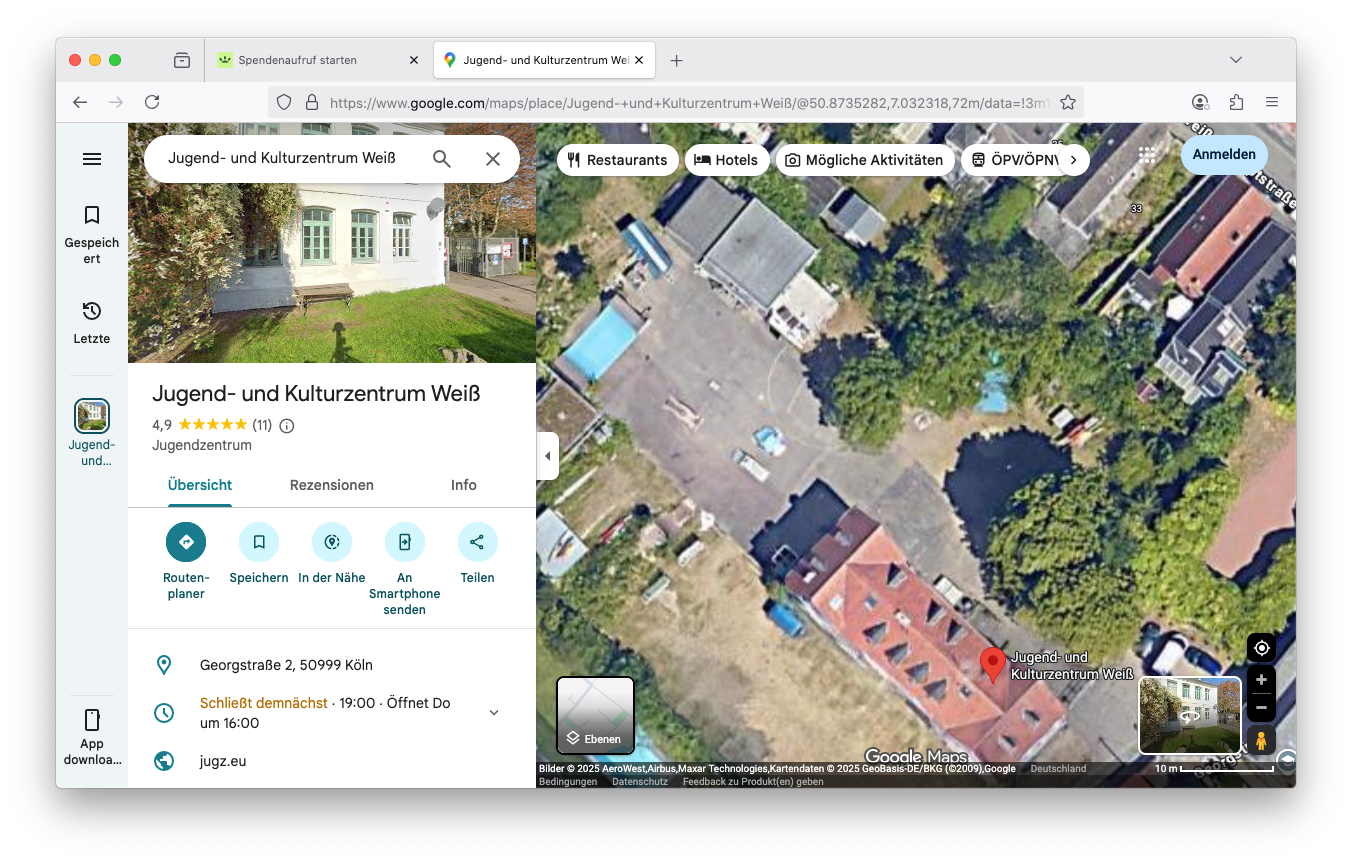1352x862 pixels.
Task: Open a new browser tab
Action: [x=676, y=60]
